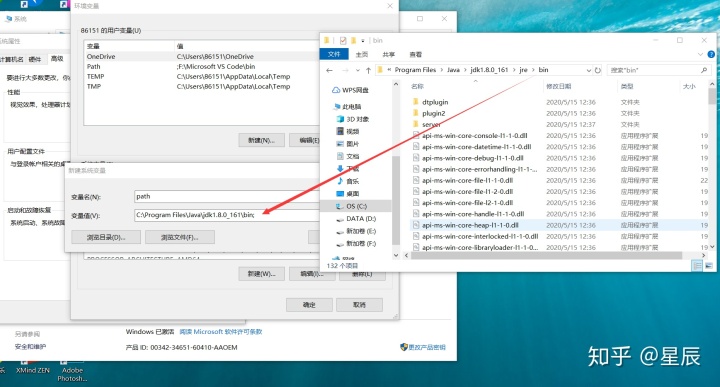Open 桌面 folder in sidebar
720x387 pixels.
[x=348, y=193]
